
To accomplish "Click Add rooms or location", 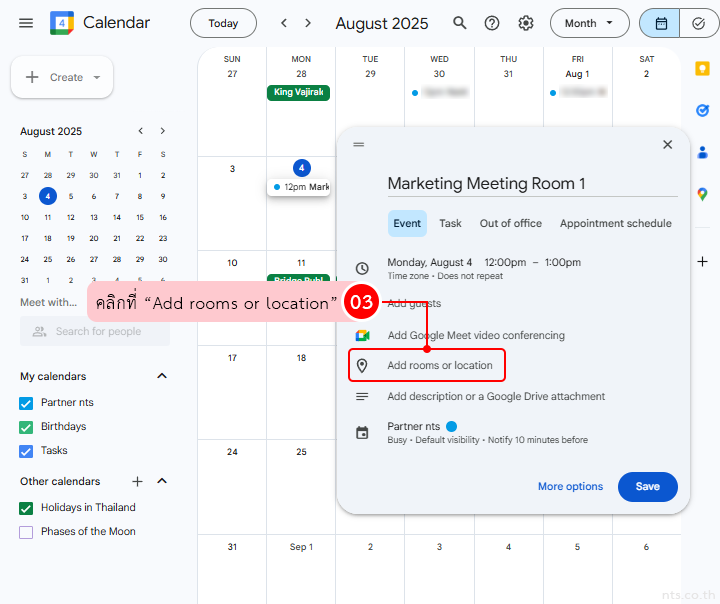I will [x=439, y=366].
